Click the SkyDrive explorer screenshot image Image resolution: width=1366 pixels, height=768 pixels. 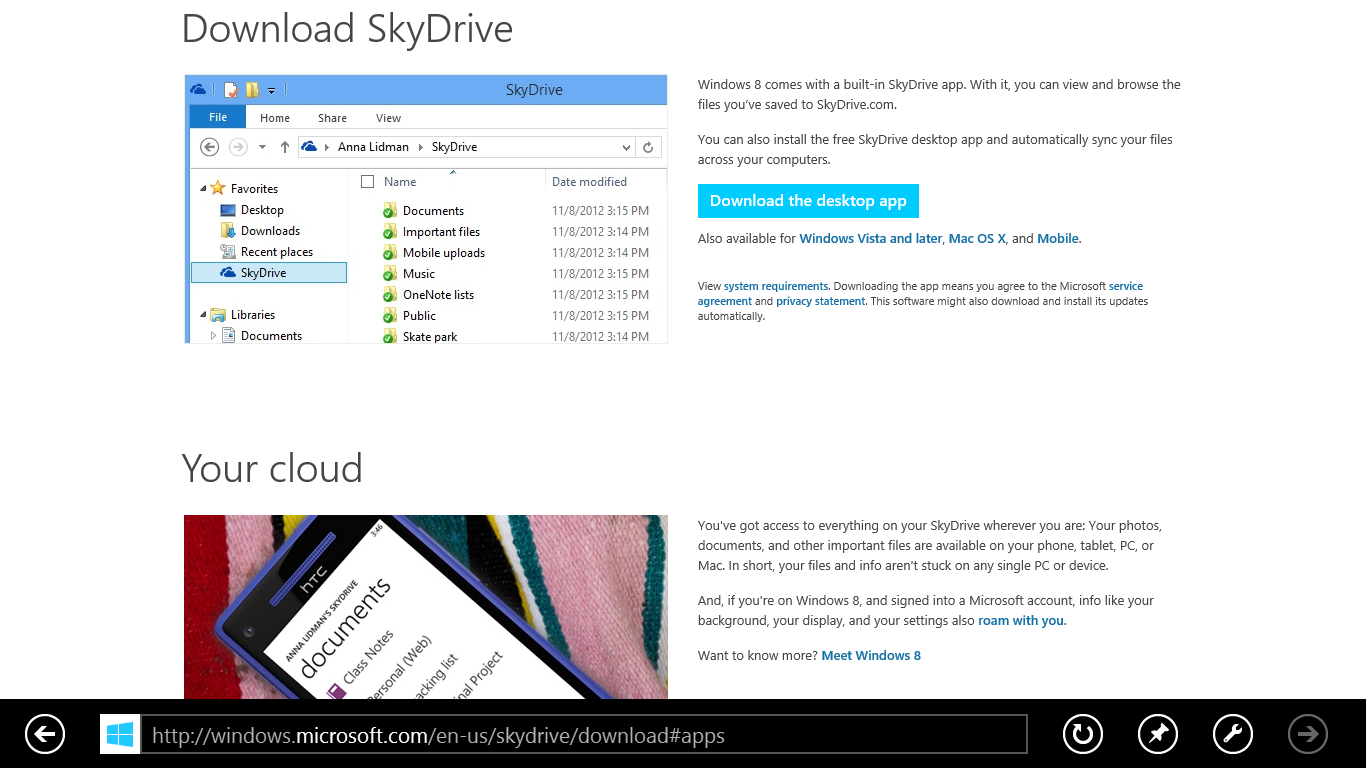426,209
